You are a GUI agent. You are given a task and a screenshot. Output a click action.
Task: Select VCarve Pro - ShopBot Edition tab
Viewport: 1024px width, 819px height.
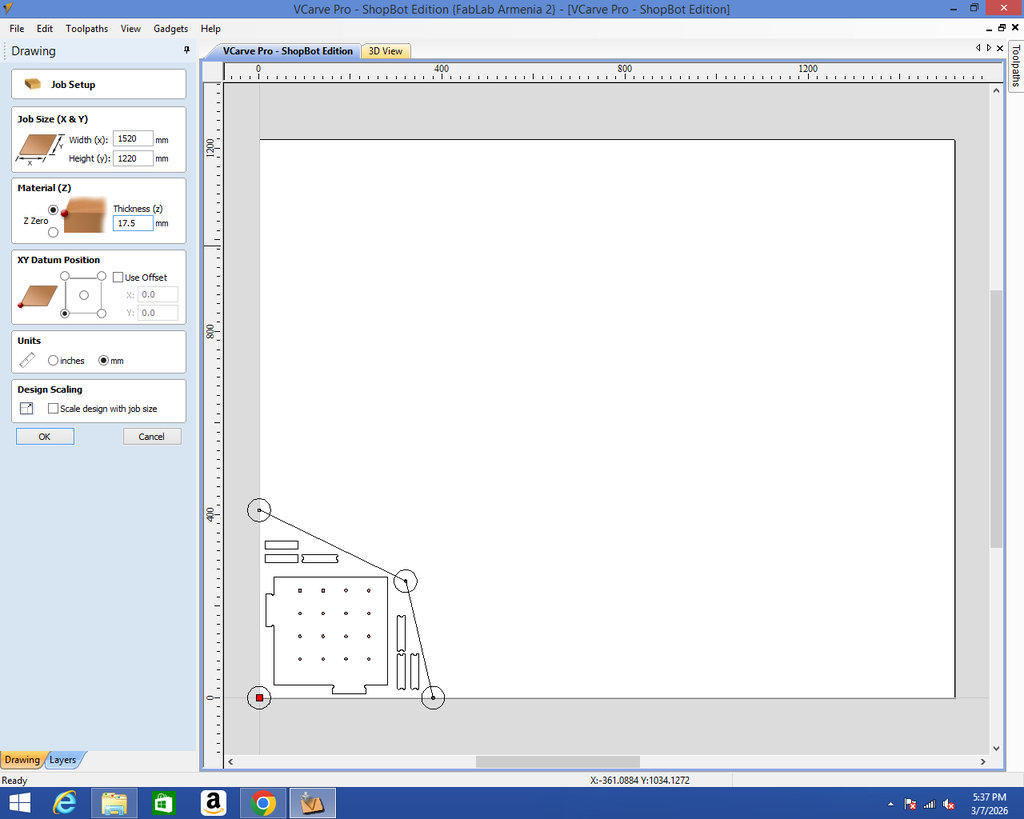[x=287, y=51]
